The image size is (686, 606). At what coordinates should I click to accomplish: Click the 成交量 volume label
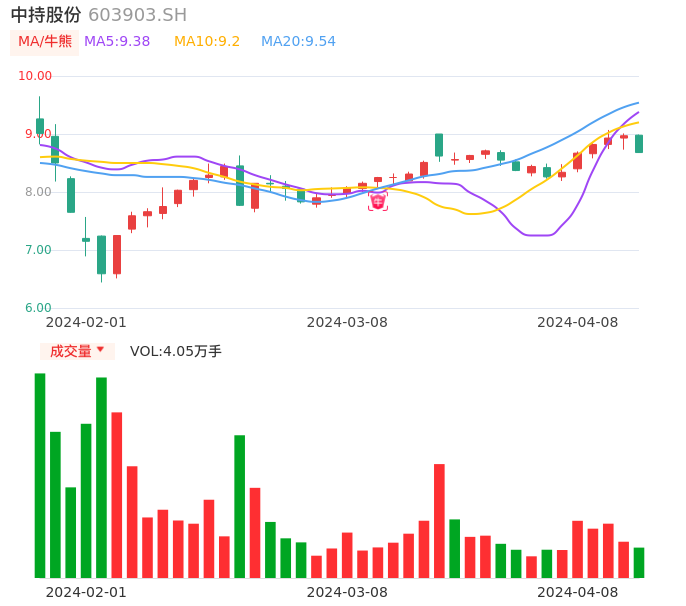pyautogui.click(x=70, y=351)
